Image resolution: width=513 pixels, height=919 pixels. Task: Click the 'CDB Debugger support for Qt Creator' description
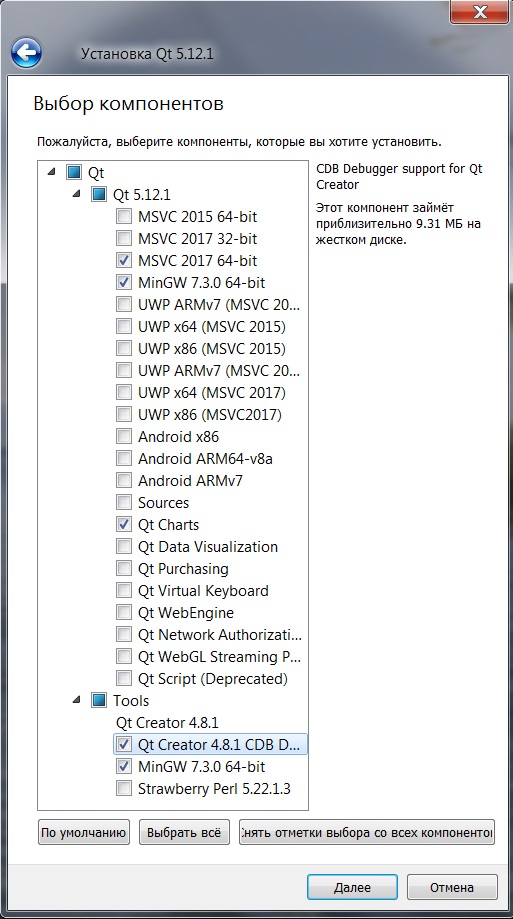click(399, 176)
